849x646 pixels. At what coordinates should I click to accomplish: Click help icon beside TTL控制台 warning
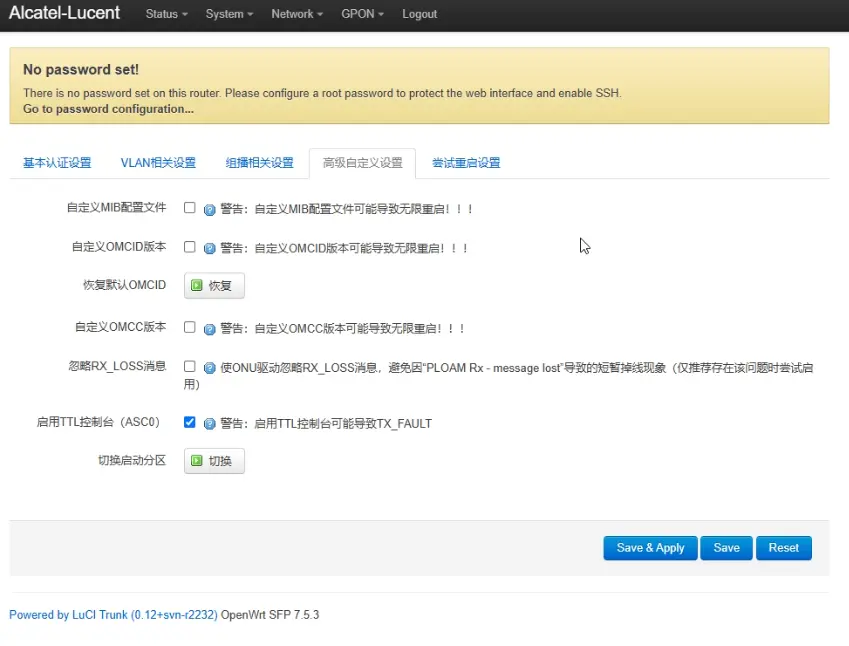click(x=210, y=423)
